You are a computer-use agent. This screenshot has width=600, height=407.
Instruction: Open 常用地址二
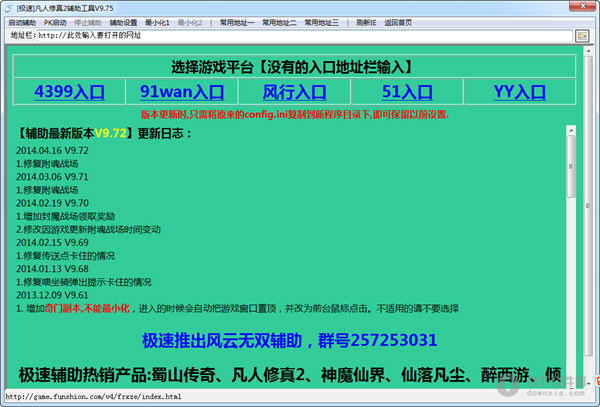point(279,23)
